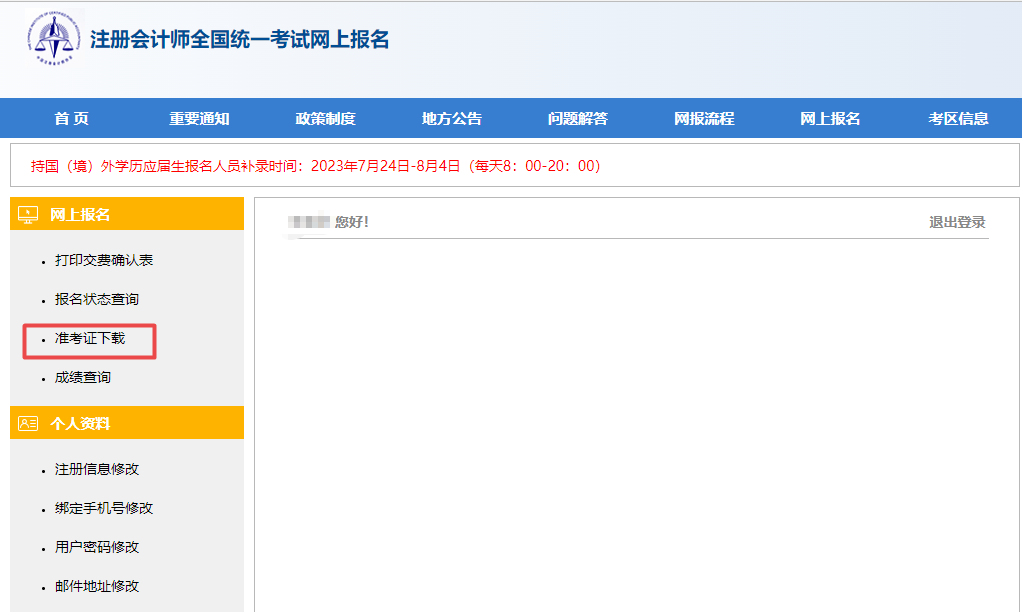Screen dimensions: 1022x612
Task: Select 成绩查询 in the sidebar
Action: [83, 378]
